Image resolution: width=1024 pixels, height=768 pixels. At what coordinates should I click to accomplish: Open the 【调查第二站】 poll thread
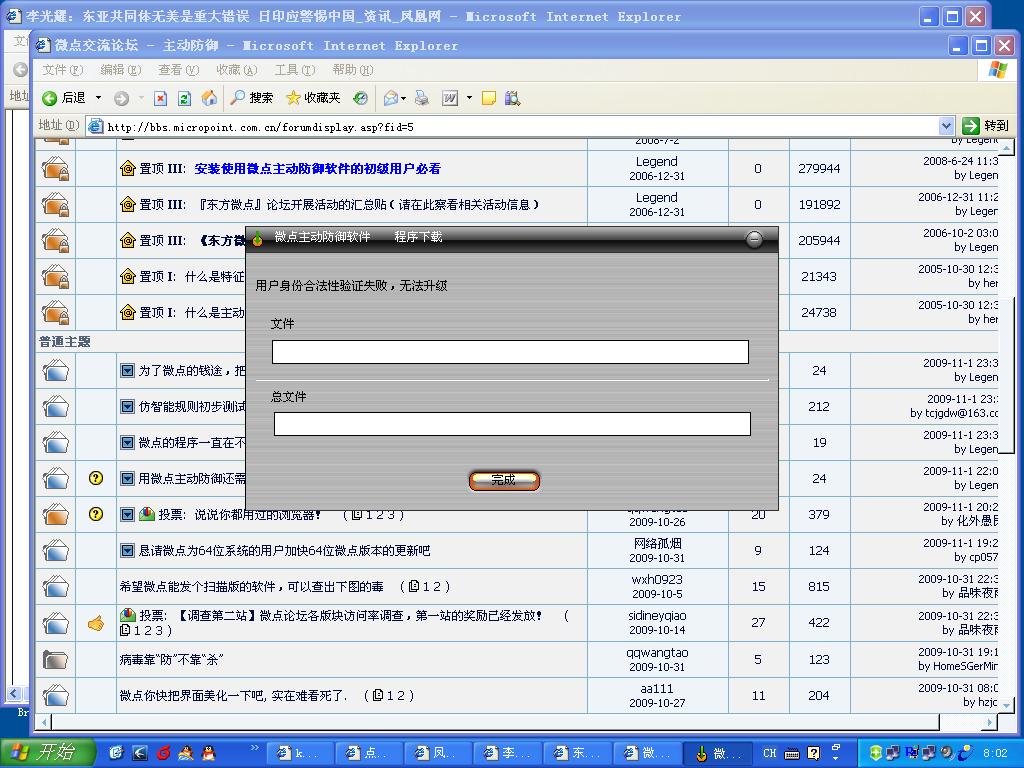click(360, 615)
